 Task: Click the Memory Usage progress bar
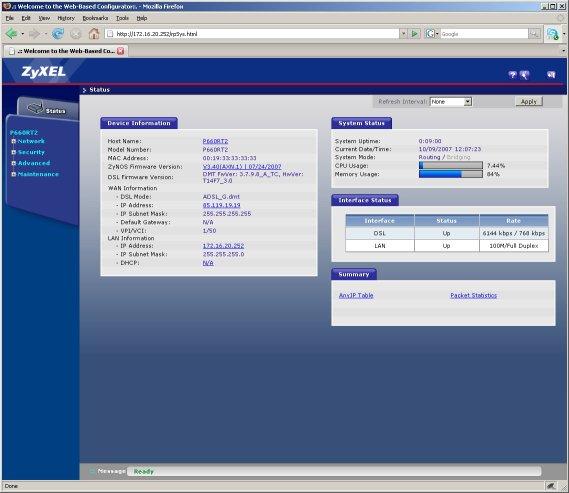coord(451,174)
